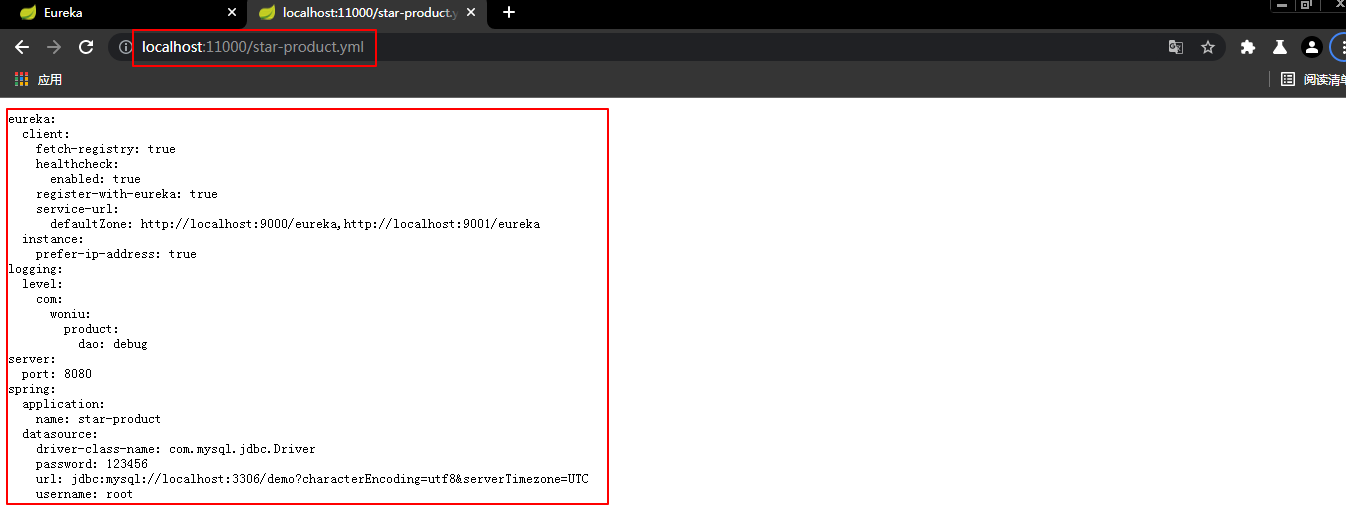Viewport: 1346px width, 511px height.
Task: Open Chrome's three-dot menu
Action: [x=1338, y=47]
